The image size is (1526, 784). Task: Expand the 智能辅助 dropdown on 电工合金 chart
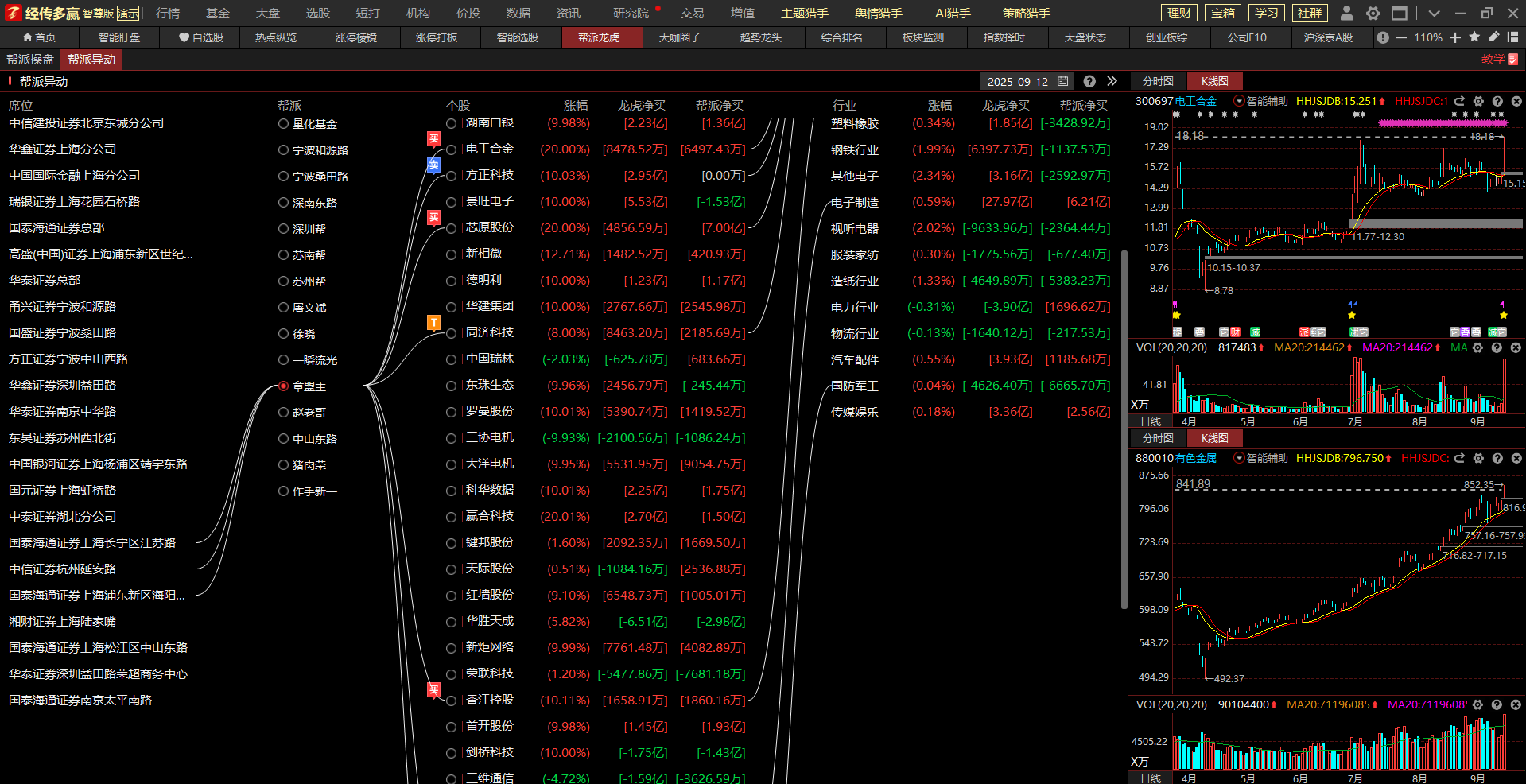pos(1239,101)
